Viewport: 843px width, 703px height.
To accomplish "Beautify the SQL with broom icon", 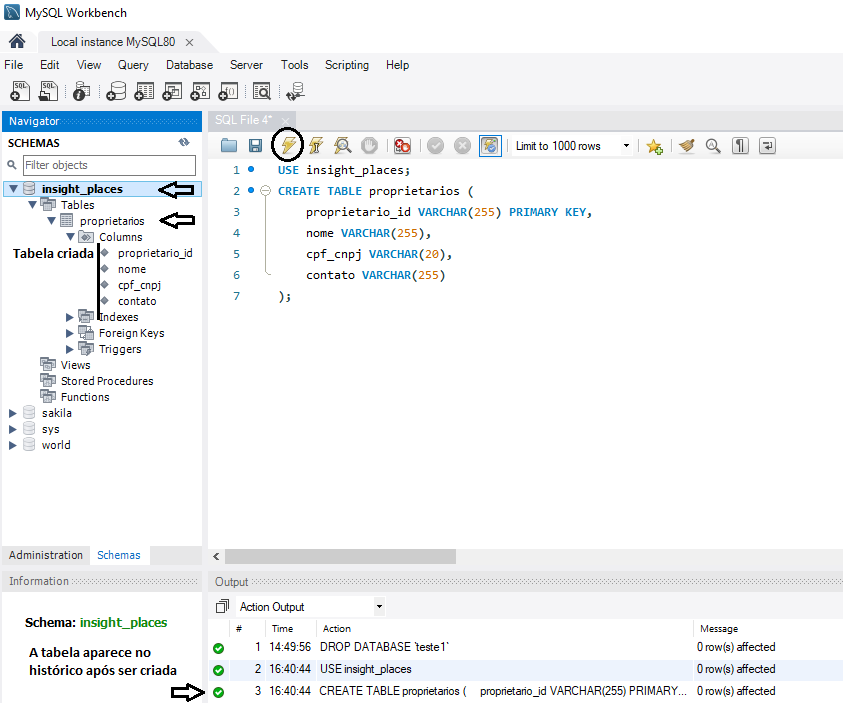I will pyautogui.click(x=687, y=146).
